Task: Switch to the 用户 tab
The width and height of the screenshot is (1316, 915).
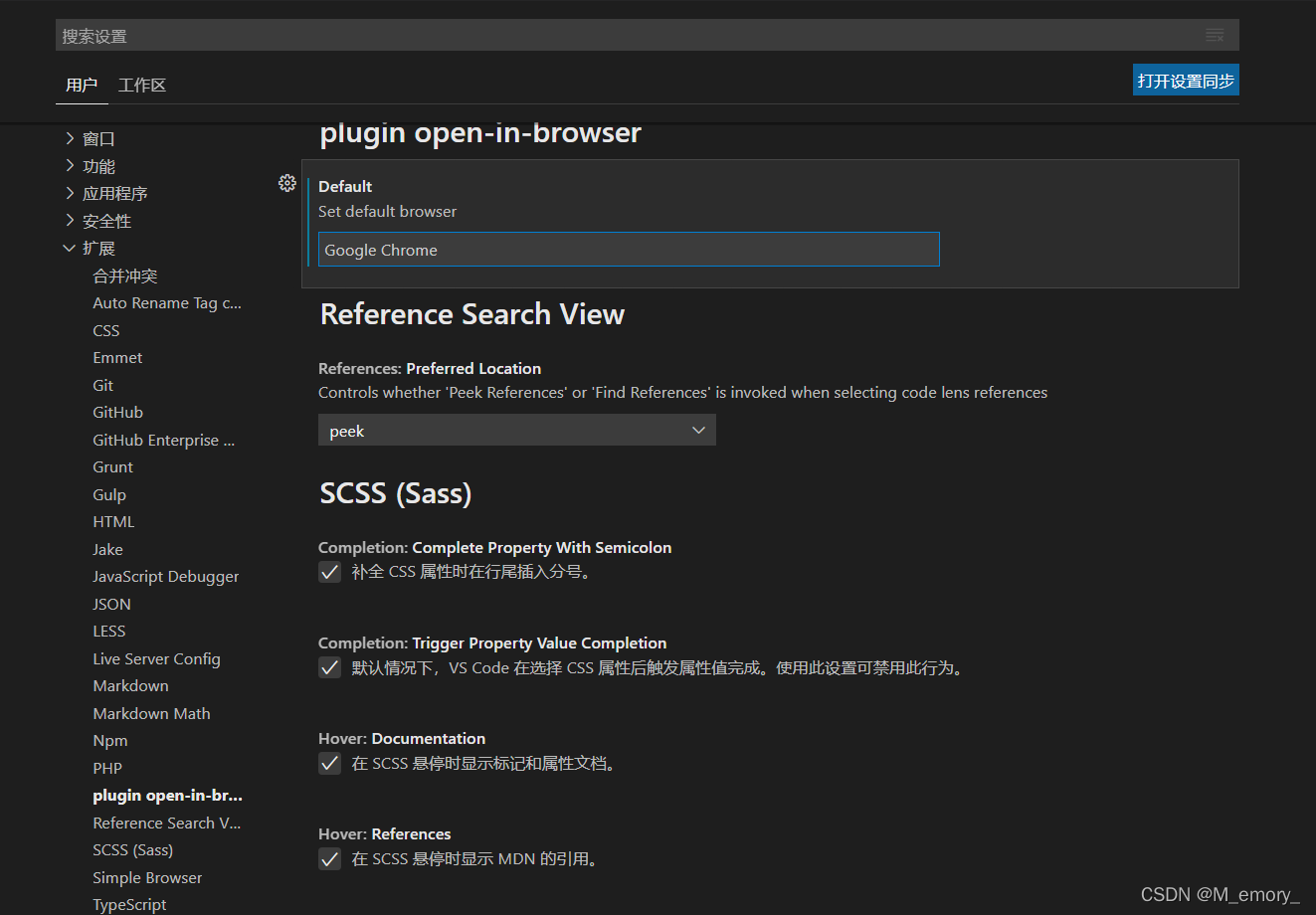Action: pyautogui.click(x=82, y=86)
